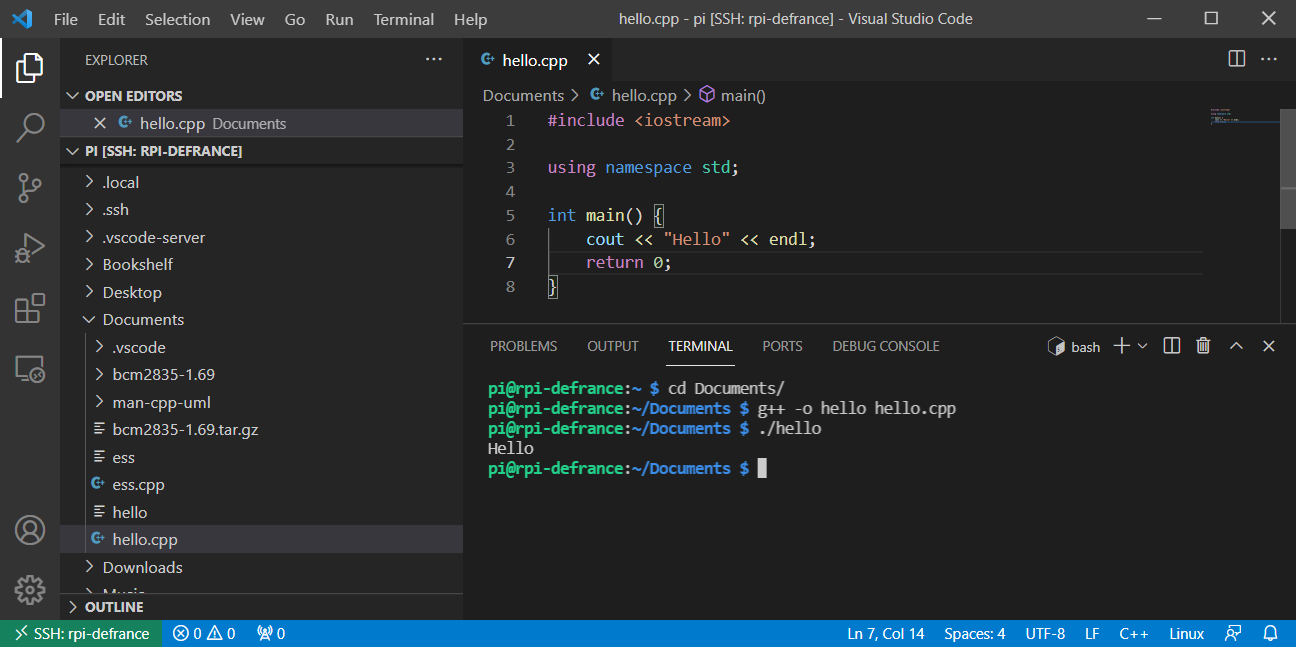Viewport: 1296px width, 647px height.
Task: Open the feedback icon in status bar
Action: pyautogui.click(x=1234, y=633)
